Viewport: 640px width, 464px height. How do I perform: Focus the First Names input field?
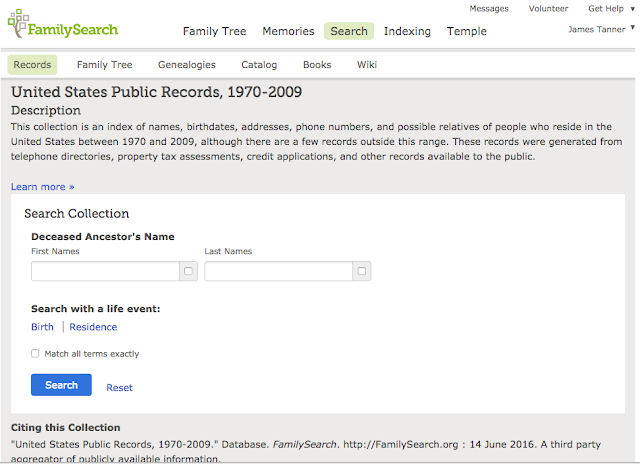point(105,271)
